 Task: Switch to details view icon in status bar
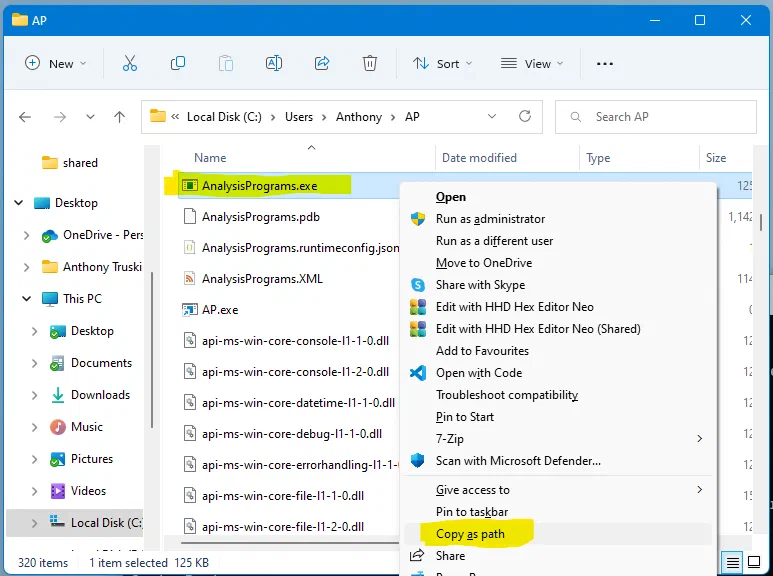pos(733,562)
